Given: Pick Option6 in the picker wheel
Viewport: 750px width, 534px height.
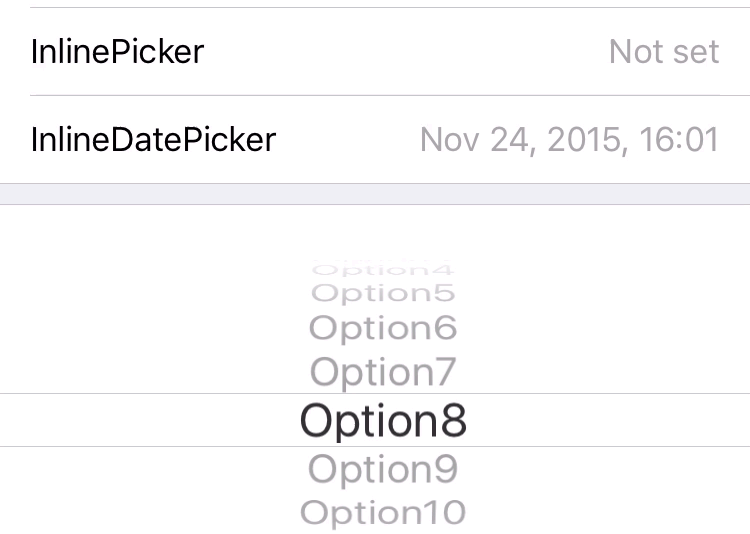Looking at the screenshot, I should pos(383,328).
